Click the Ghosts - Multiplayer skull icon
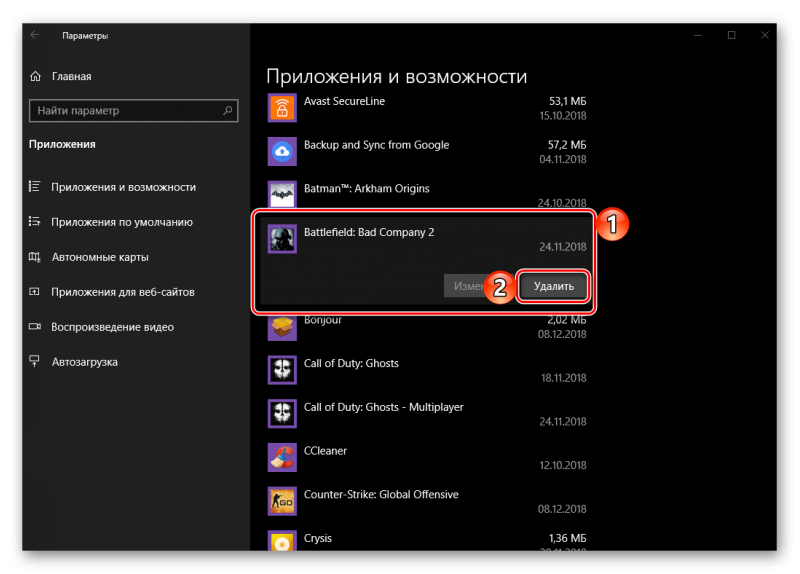 (282, 414)
